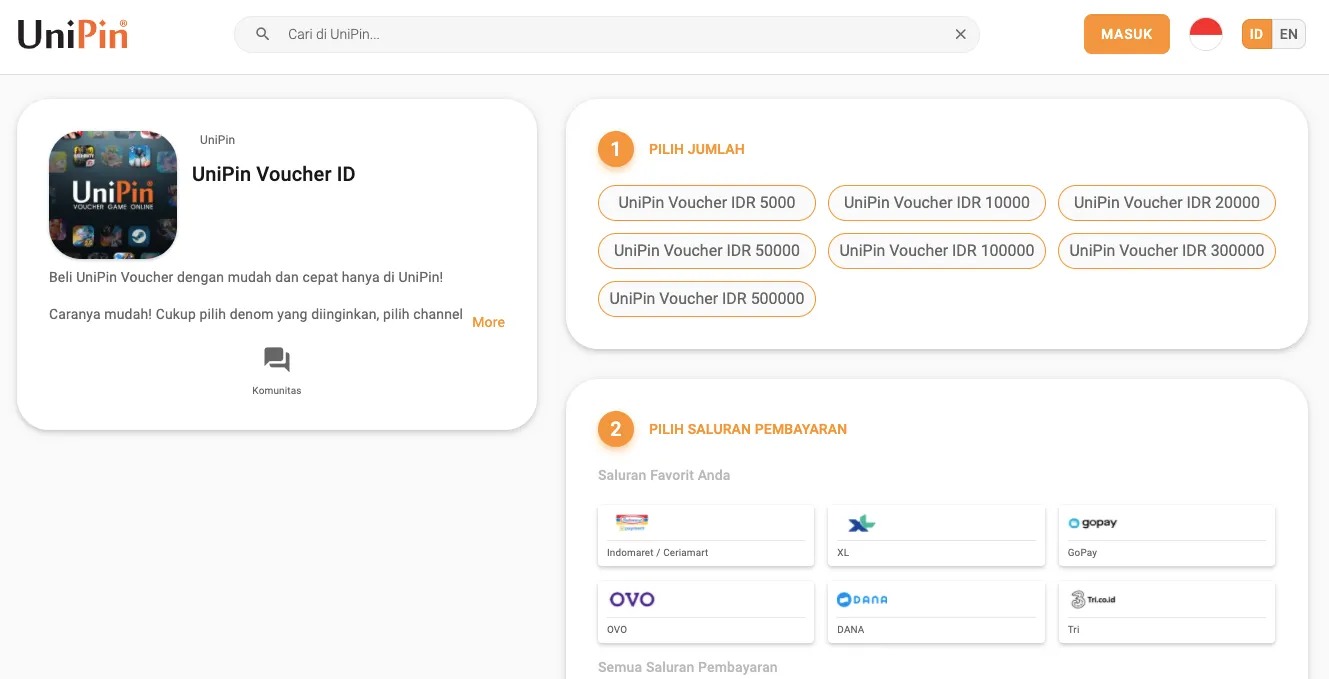Select the Tri payment channel
The width and height of the screenshot is (1329, 679).
[1166, 612]
